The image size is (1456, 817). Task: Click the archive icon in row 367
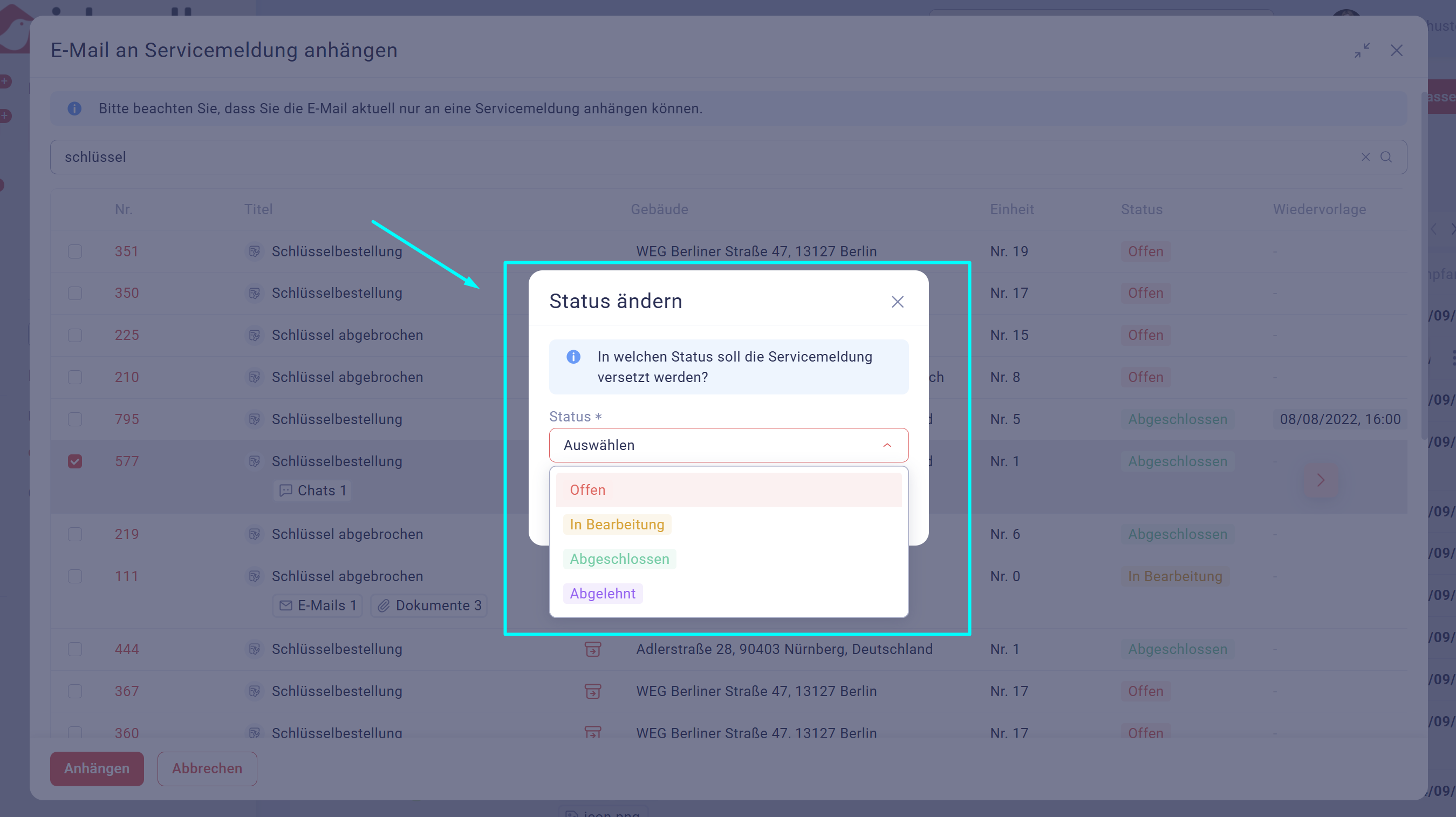[592, 691]
